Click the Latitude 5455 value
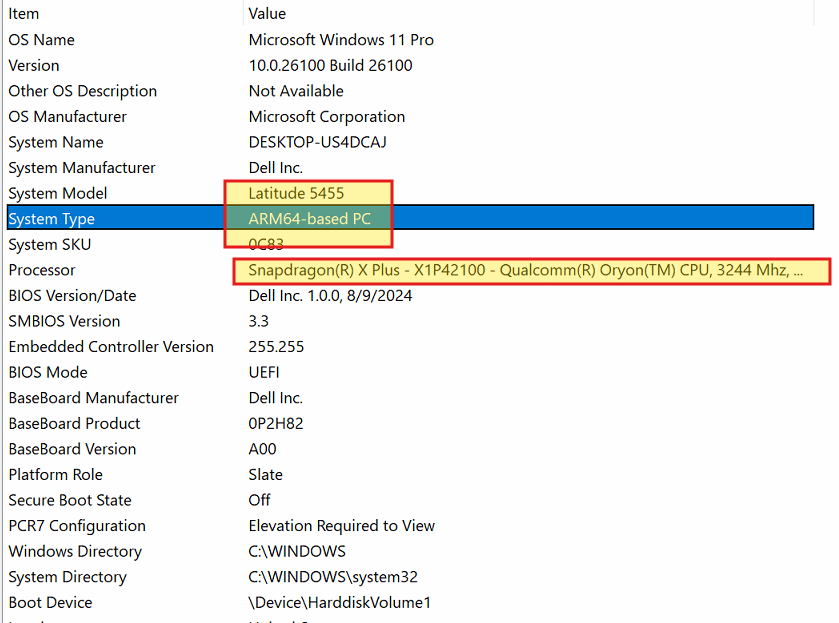 pyautogui.click(x=296, y=193)
